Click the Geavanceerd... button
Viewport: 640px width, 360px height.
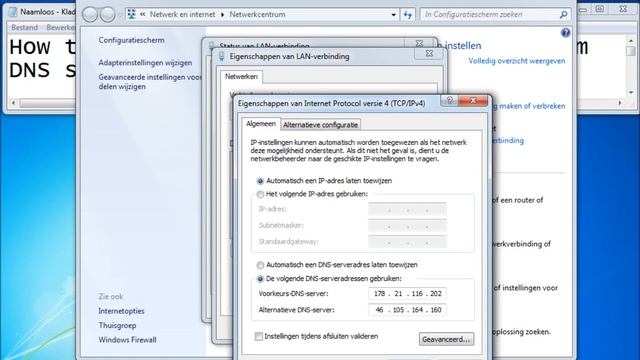pyautogui.click(x=446, y=339)
